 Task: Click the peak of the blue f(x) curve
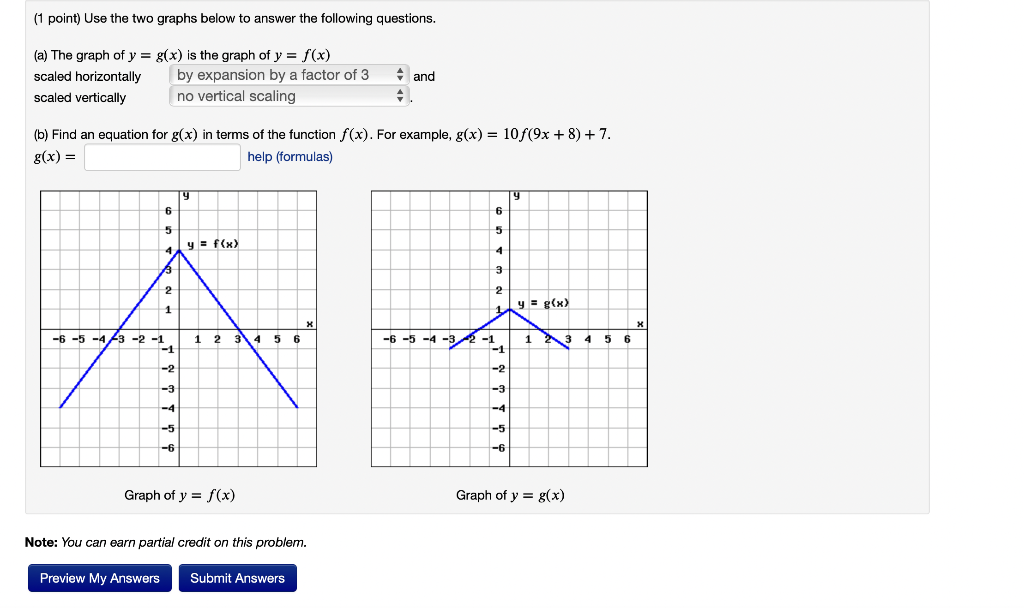click(178, 249)
